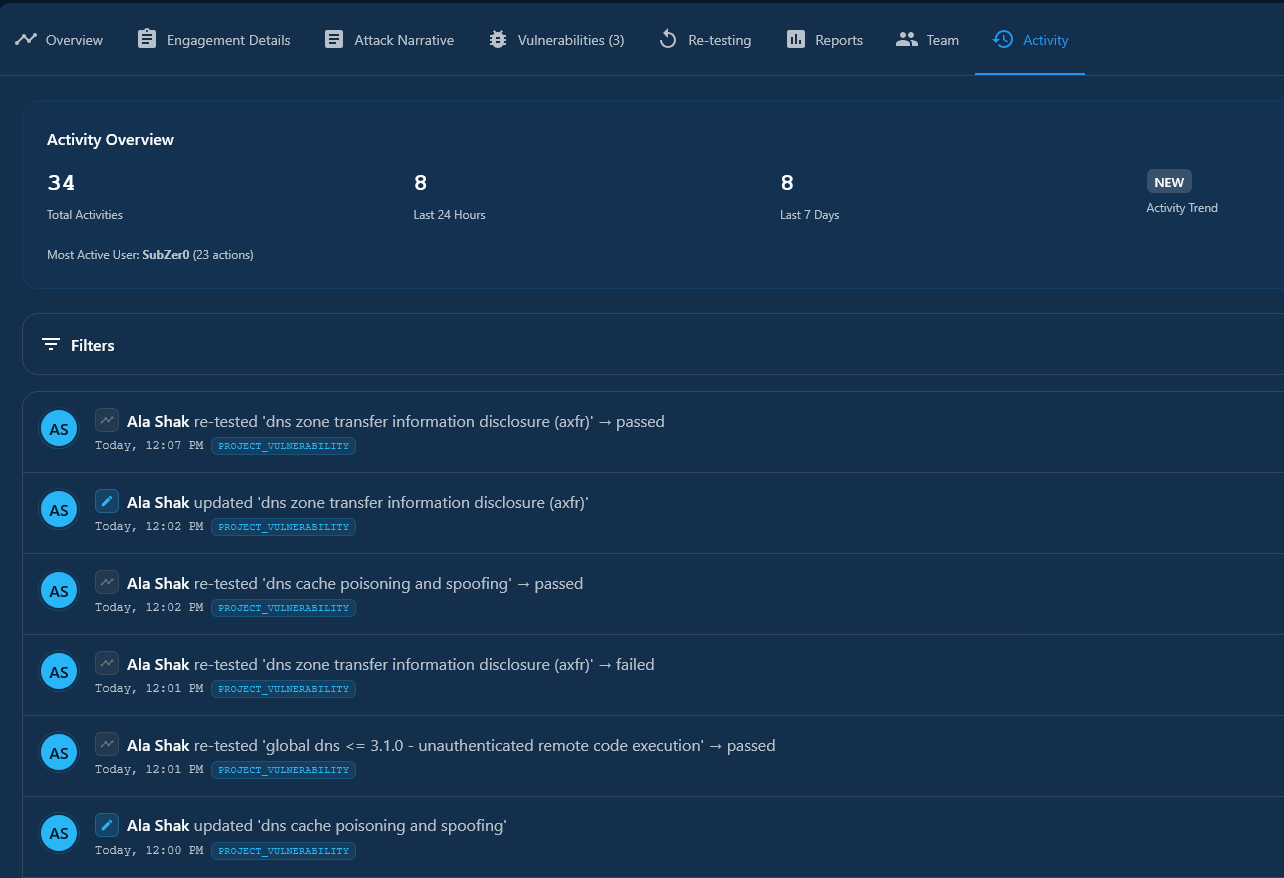Screen dimensions: 1284x878
Task: Click pencil edit icon on updated axfr entry
Action: (x=107, y=501)
